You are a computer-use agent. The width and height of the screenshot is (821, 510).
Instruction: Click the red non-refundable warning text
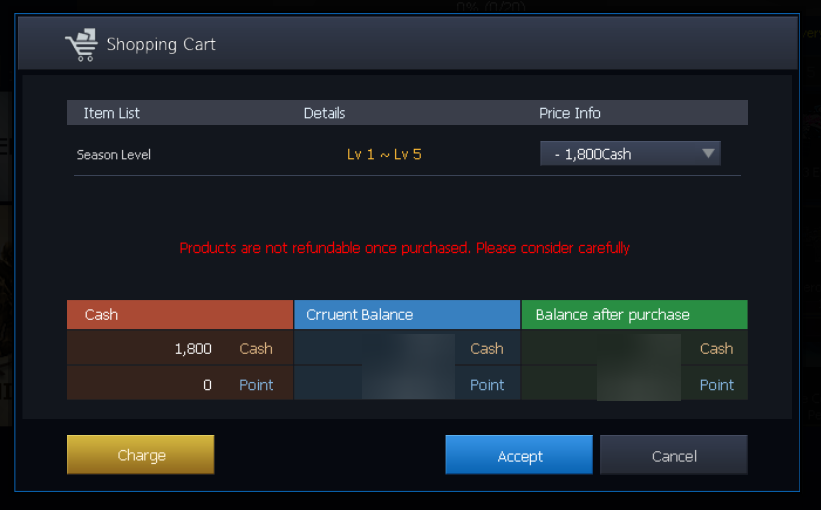pyautogui.click(x=404, y=248)
